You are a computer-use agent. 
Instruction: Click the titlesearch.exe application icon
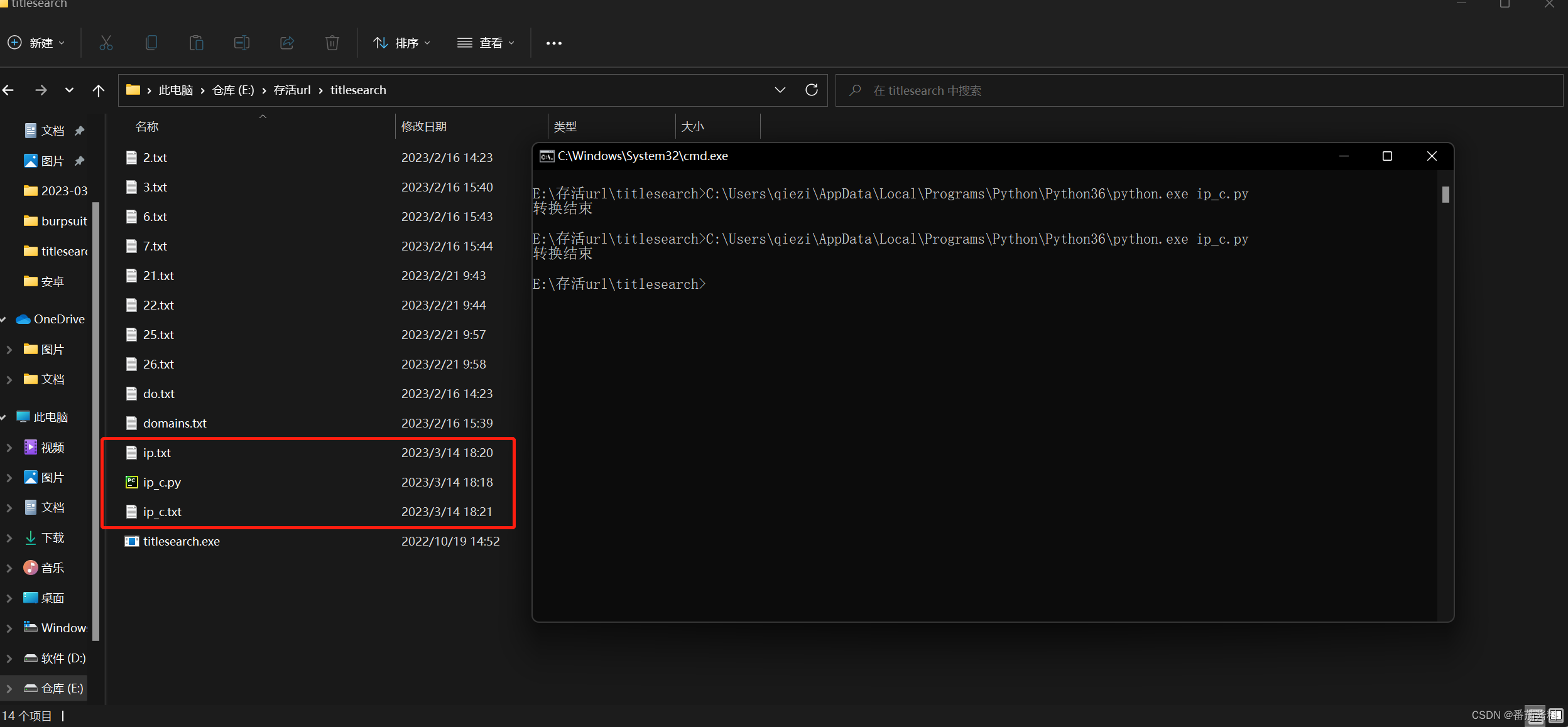click(131, 541)
